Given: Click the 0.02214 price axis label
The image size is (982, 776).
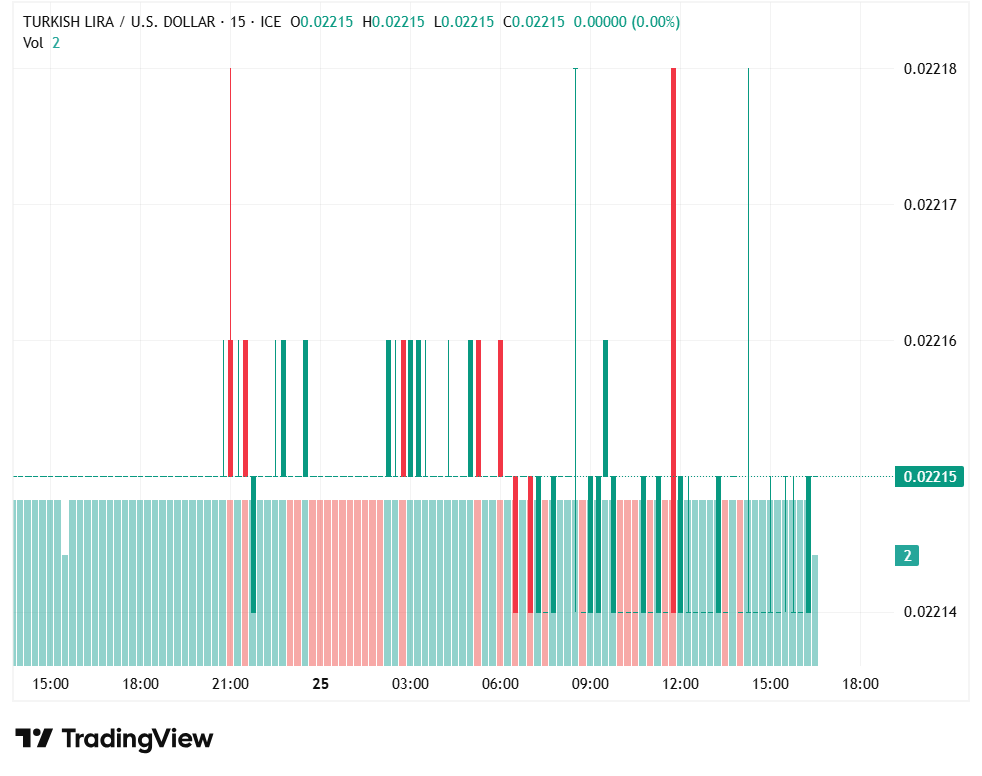Looking at the screenshot, I should [930, 612].
